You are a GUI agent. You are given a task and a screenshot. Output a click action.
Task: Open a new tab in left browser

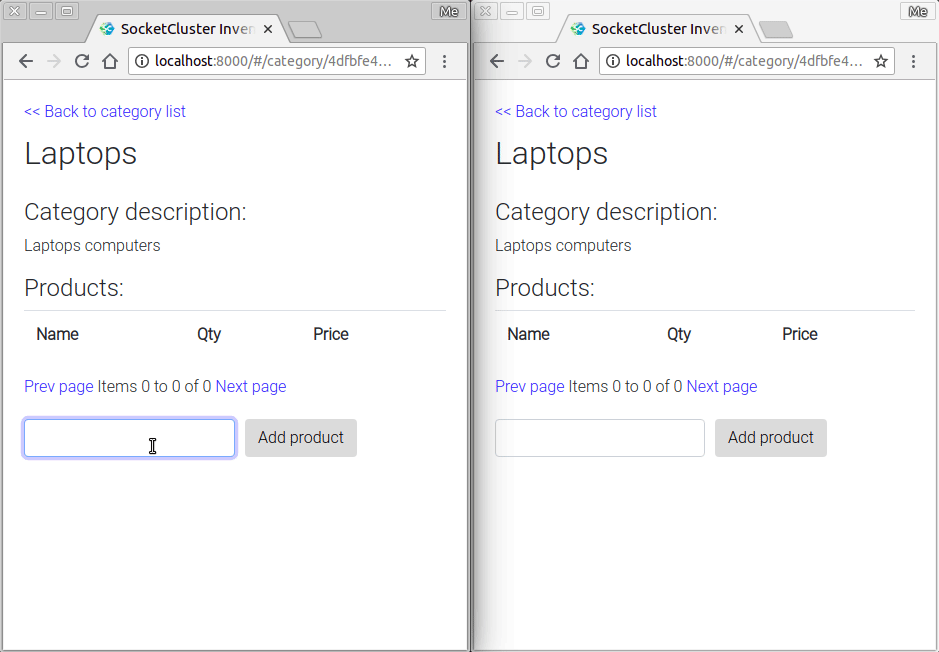click(x=305, y=29)
